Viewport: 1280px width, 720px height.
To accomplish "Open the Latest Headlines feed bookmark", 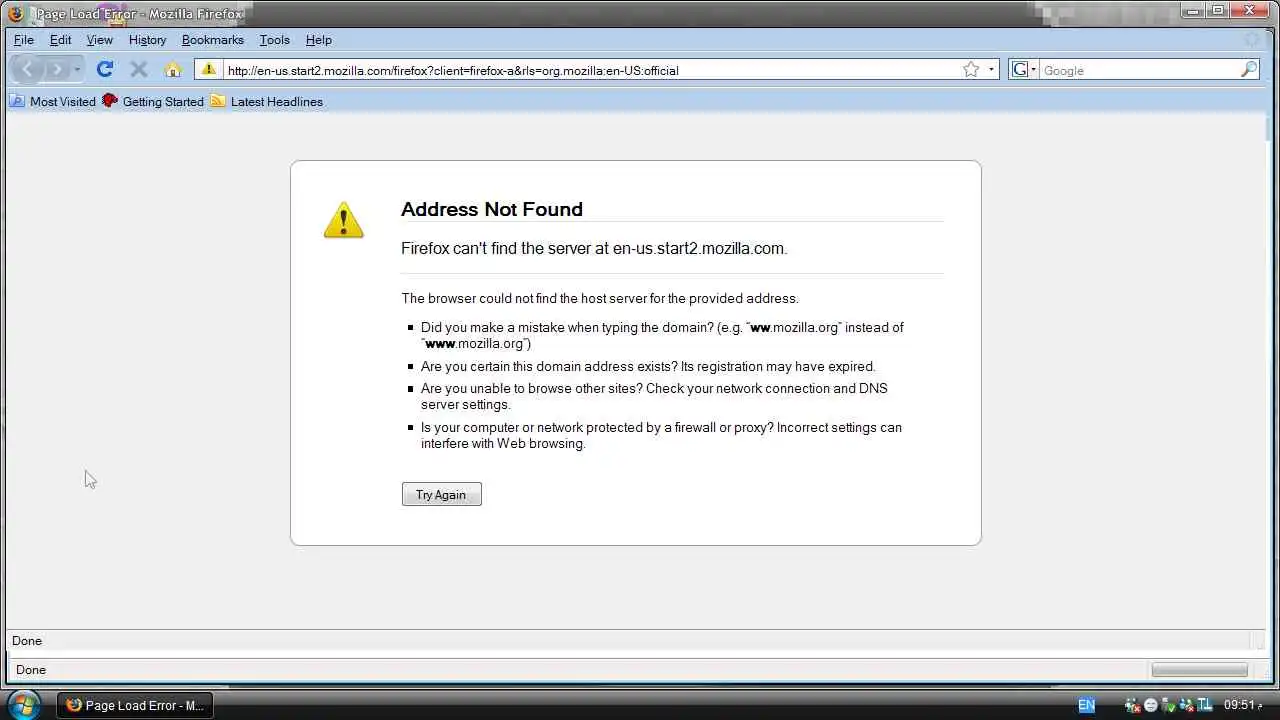I will click(267, 101).
